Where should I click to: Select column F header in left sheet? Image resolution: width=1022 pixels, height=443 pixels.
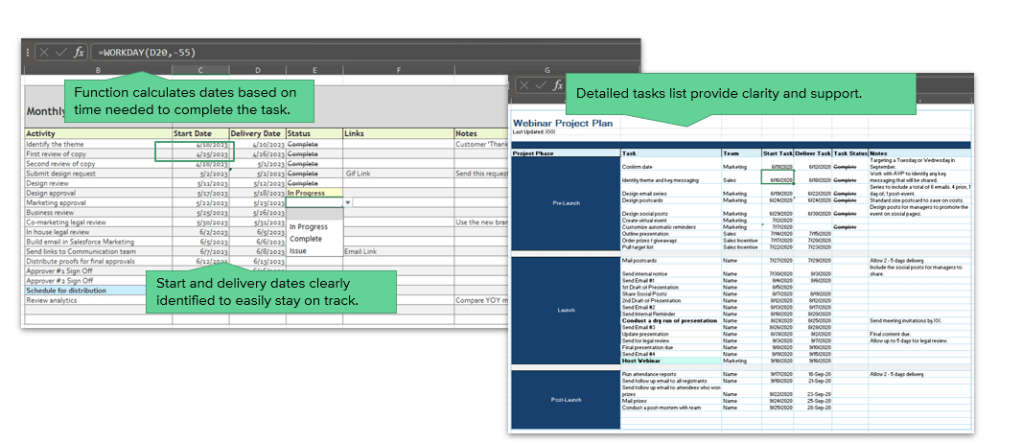397,70
